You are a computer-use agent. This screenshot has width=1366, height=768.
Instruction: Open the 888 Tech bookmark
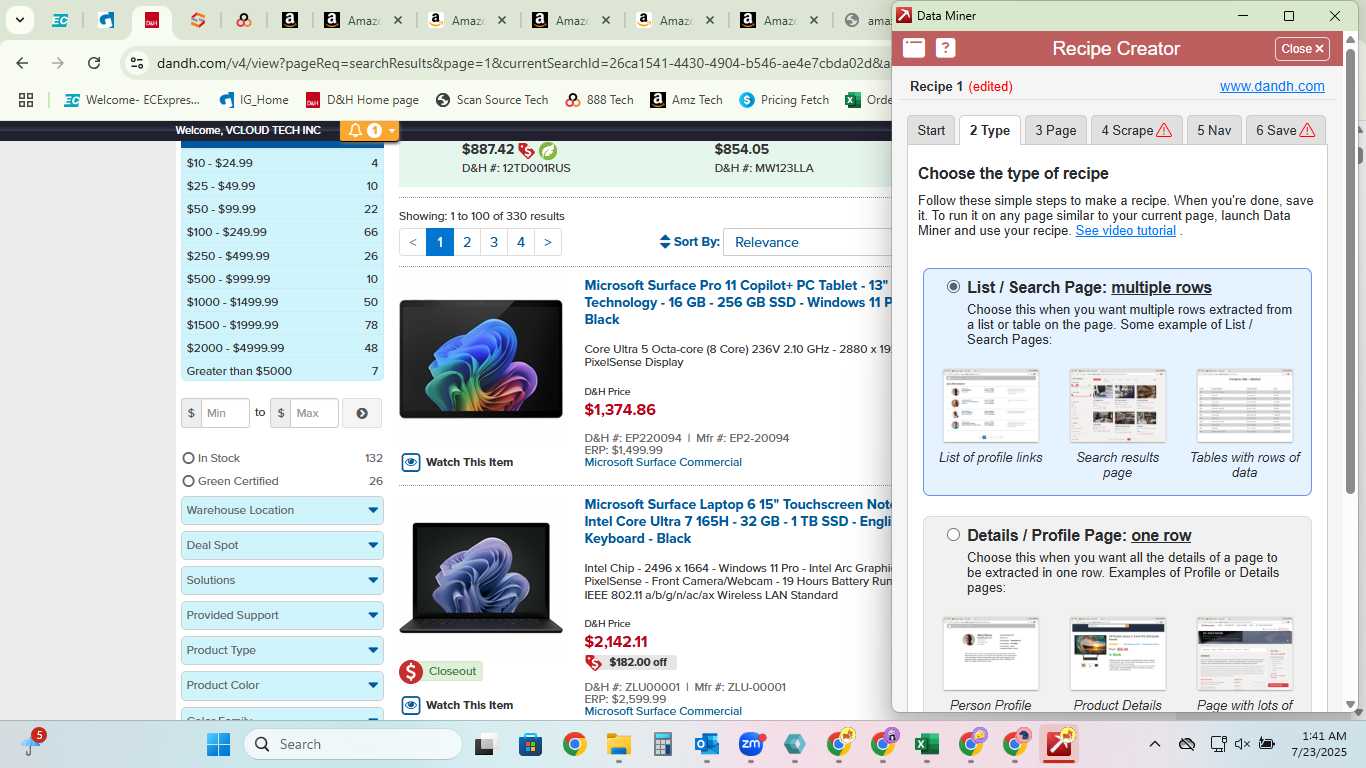[599, 100]
